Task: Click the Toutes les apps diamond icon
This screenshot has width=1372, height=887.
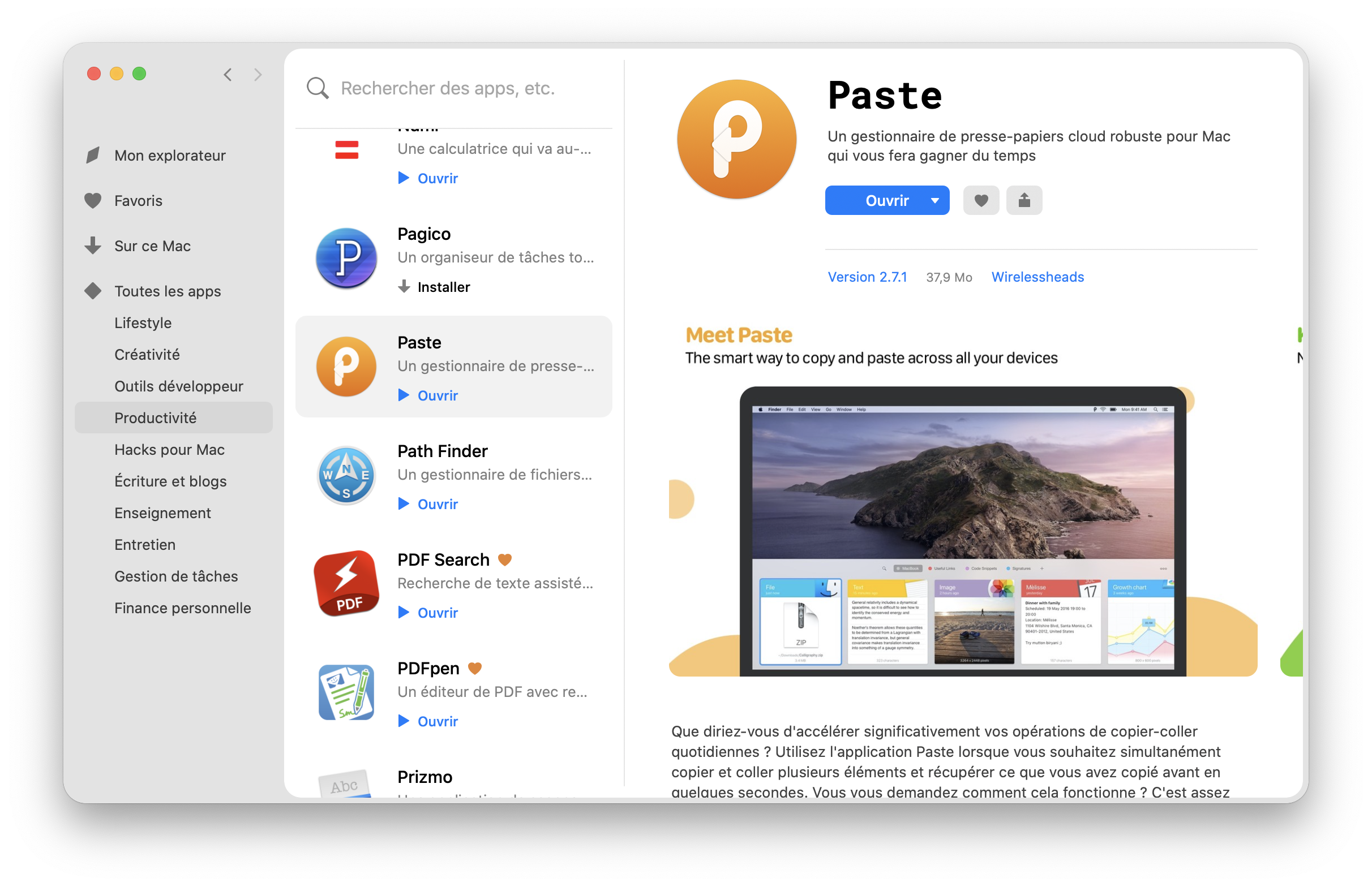Action: 93,291
